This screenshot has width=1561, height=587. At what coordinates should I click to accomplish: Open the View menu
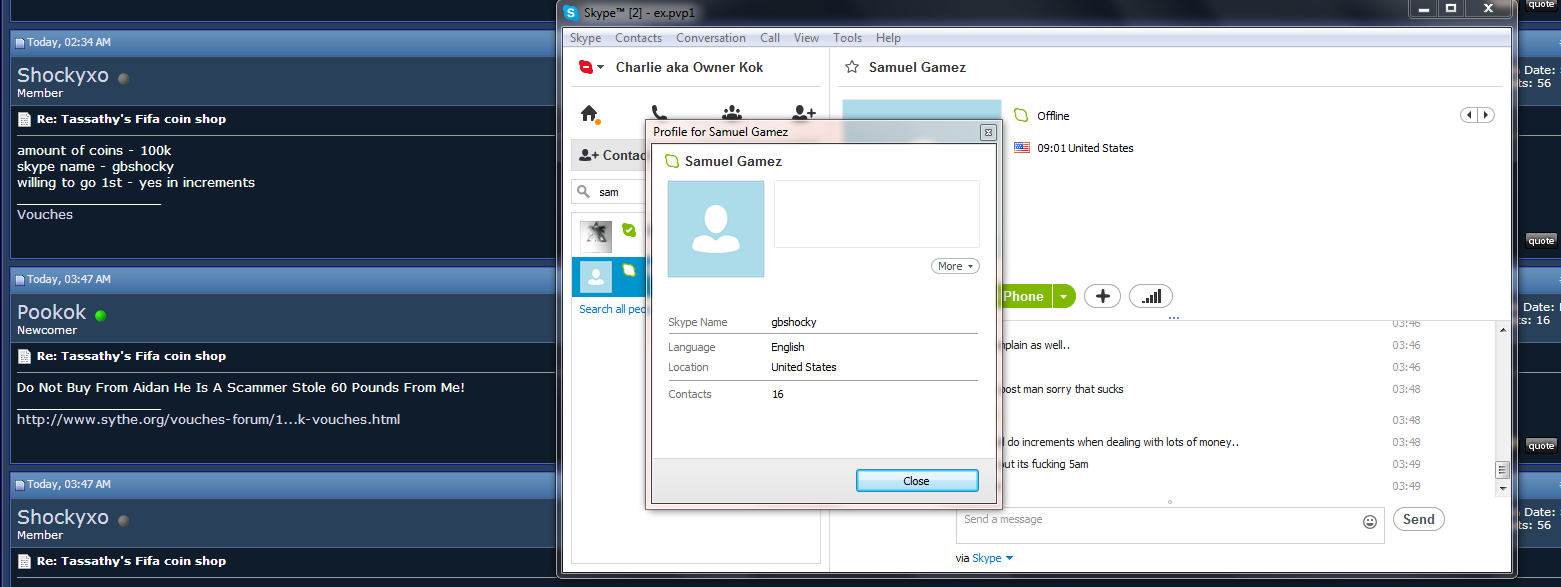(806, 38)
